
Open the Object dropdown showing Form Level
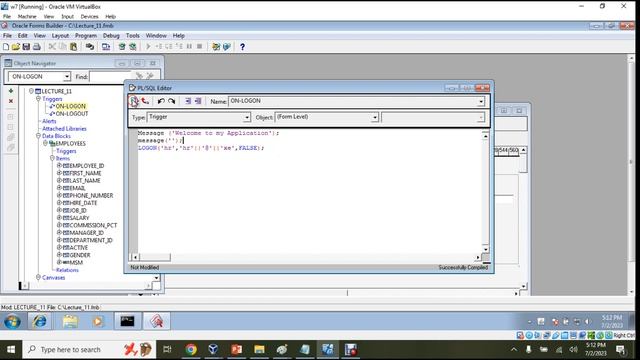click(375, 118)
